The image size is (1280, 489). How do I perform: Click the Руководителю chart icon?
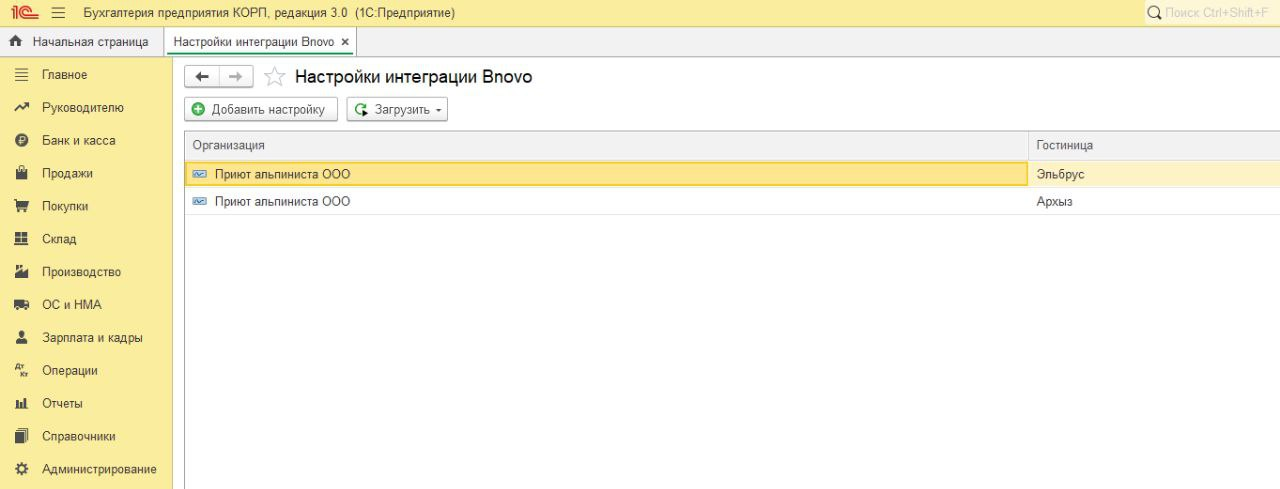point(20,108)
